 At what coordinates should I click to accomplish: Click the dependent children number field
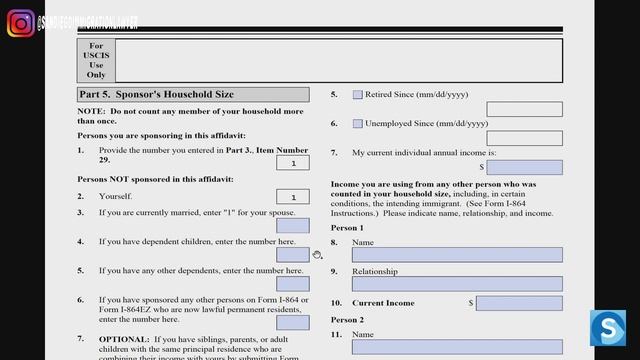pyautogui.click(x=293, y=255)
